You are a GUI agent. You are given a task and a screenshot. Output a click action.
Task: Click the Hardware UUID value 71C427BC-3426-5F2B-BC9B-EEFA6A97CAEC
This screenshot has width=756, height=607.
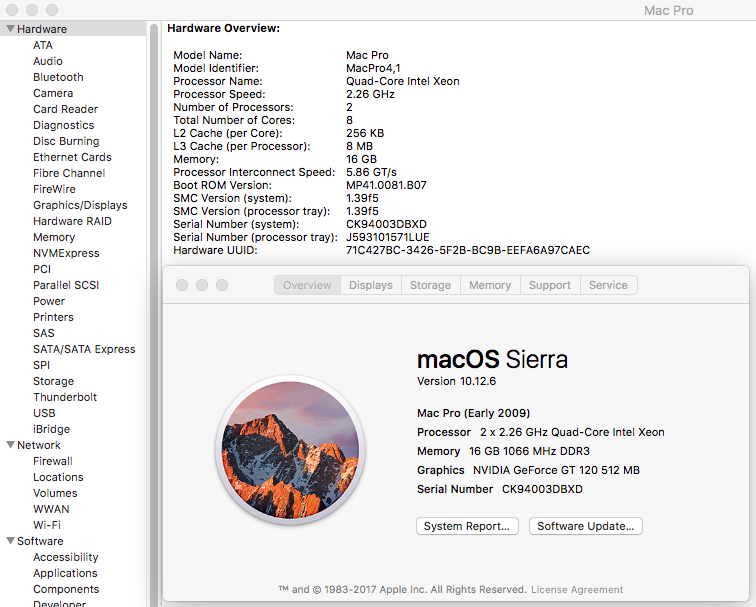click(x=468, y=250)
